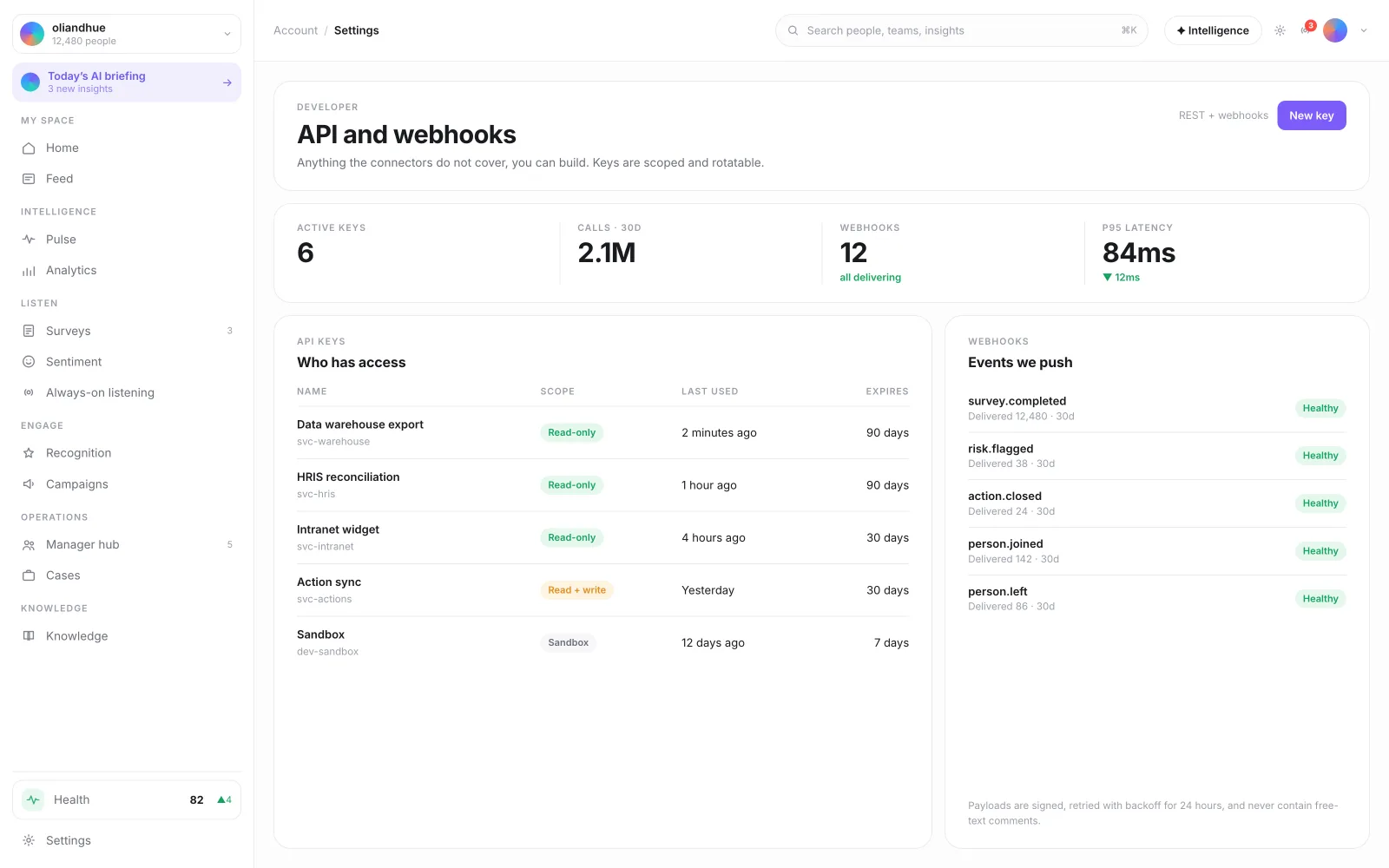Click the Account breadcrumb link
1389x868 pixels.
(x=295, y=30)
